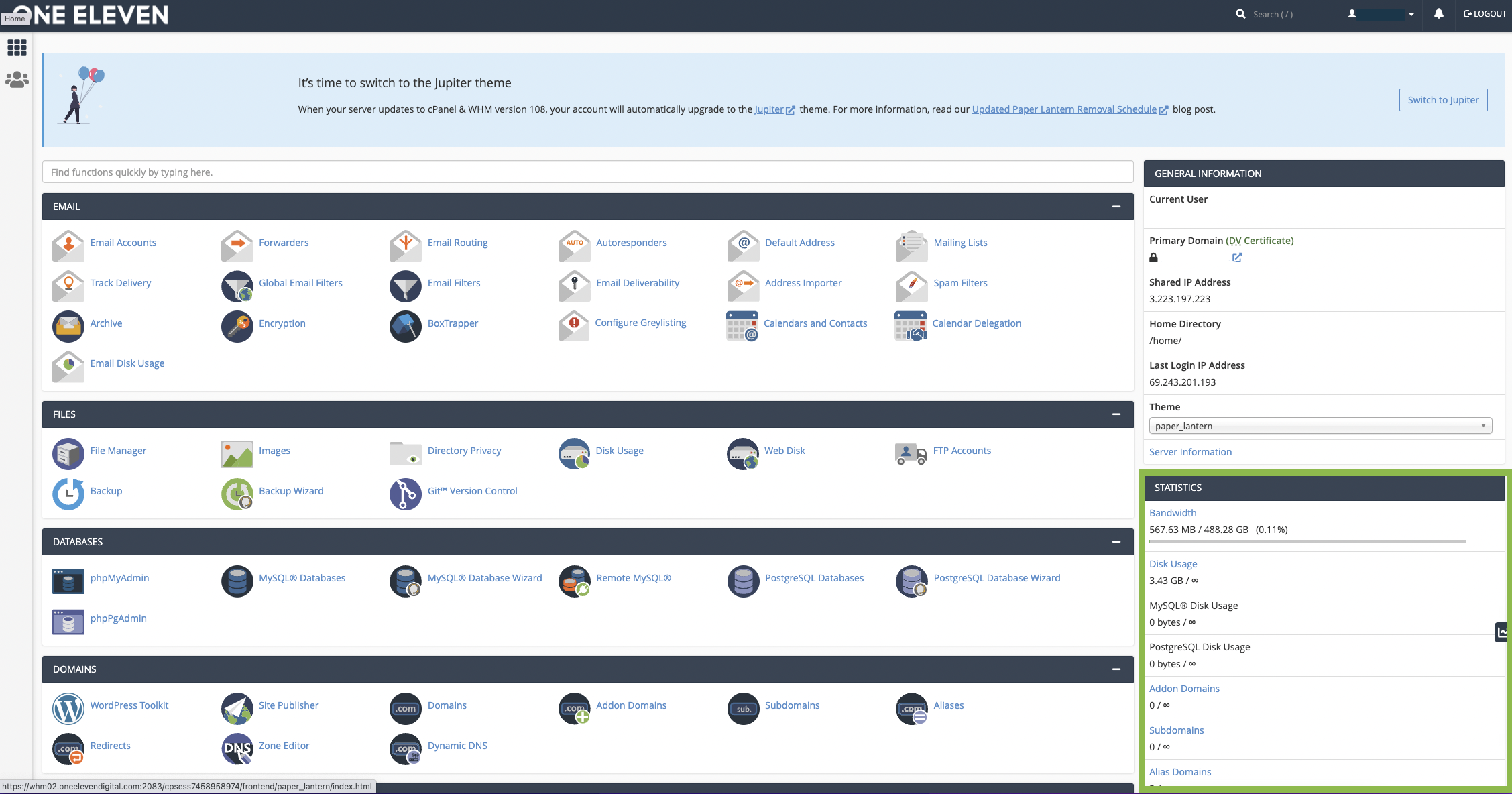
Task: Click the Directory Privacy folder icon
Action: (x=406, y=454)
